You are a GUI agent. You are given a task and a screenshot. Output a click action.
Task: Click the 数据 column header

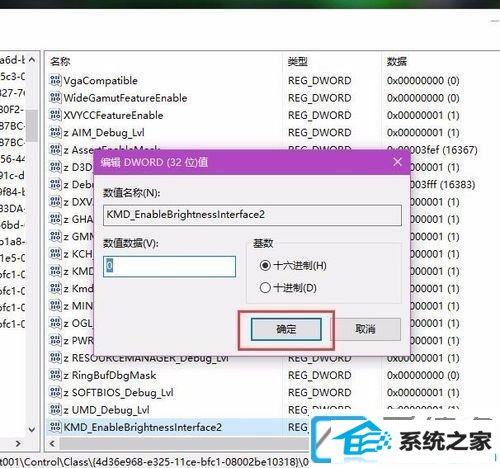tap(397, 61)
